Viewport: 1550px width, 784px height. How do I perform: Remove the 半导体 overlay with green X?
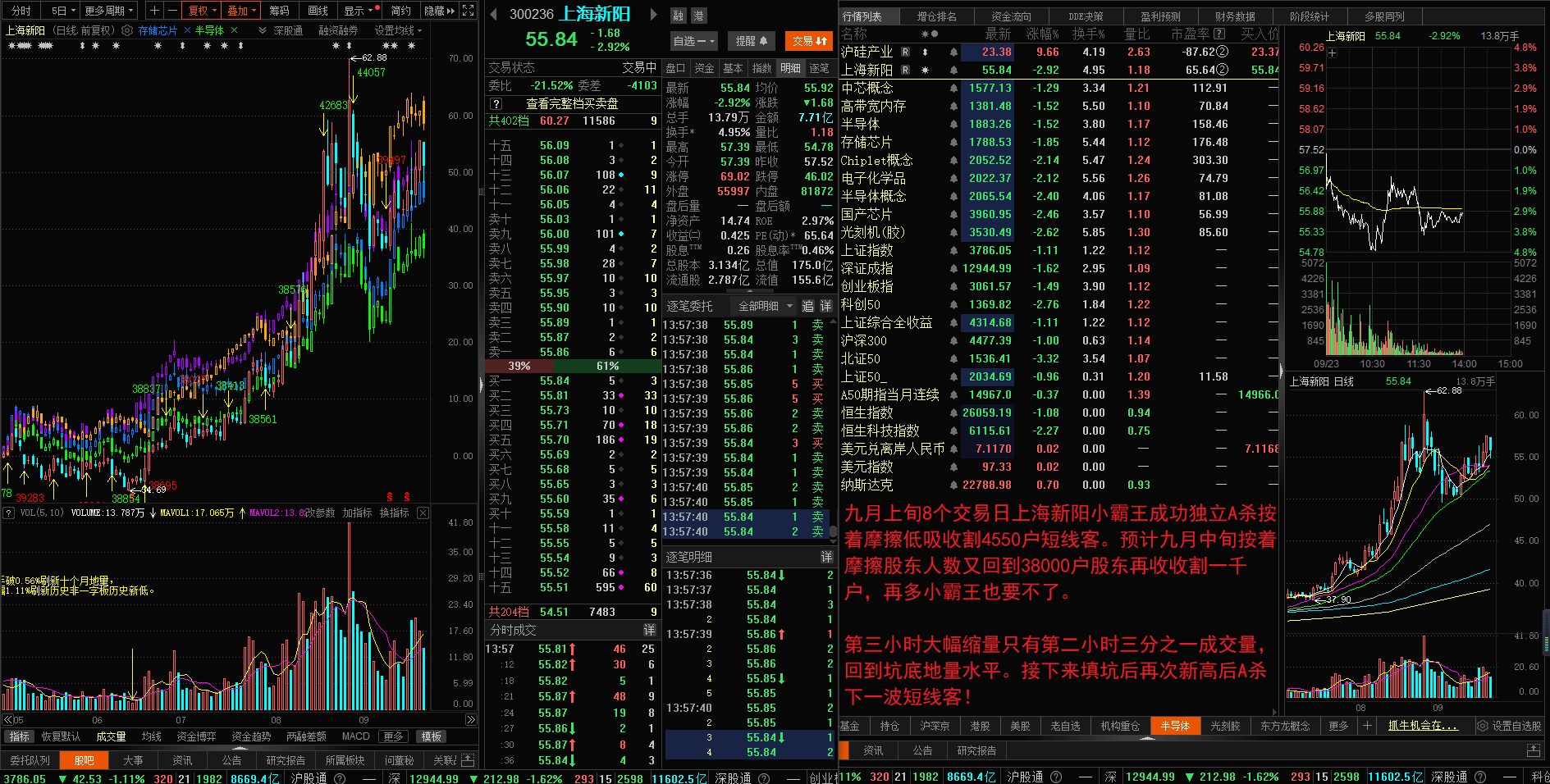(234, 30)
